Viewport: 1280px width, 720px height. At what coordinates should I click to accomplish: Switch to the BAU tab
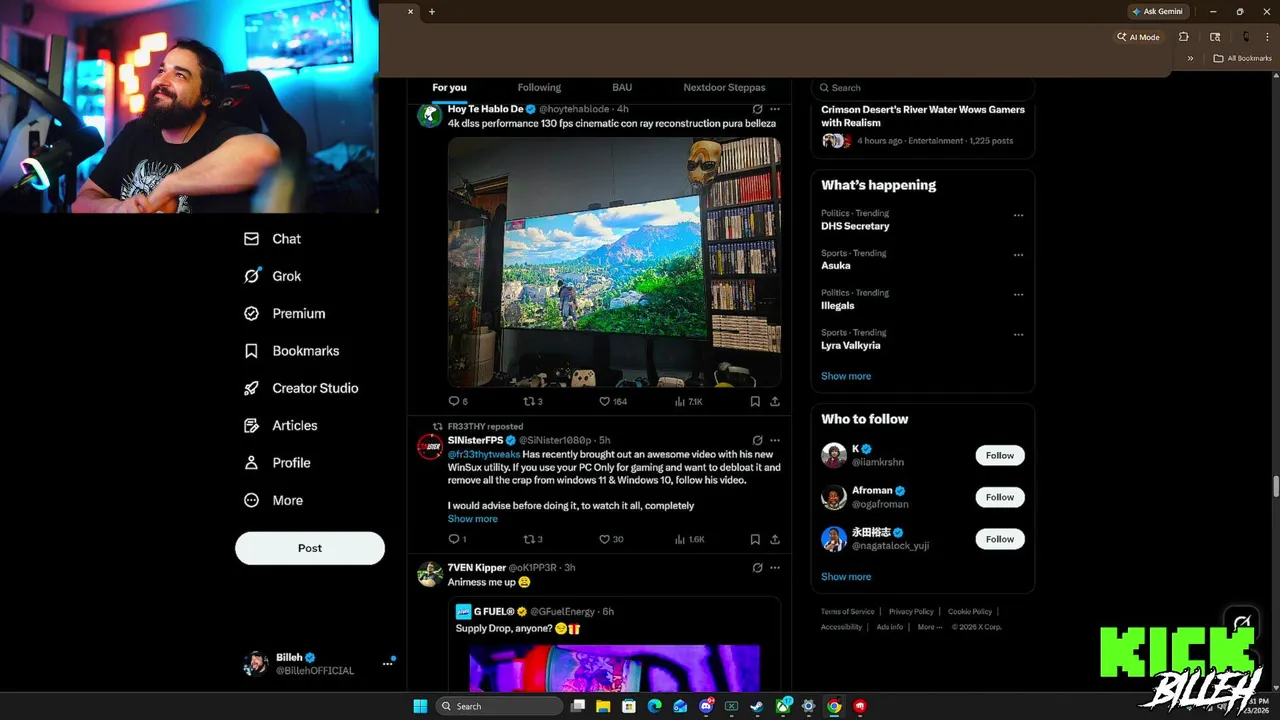tap(622, 88)
